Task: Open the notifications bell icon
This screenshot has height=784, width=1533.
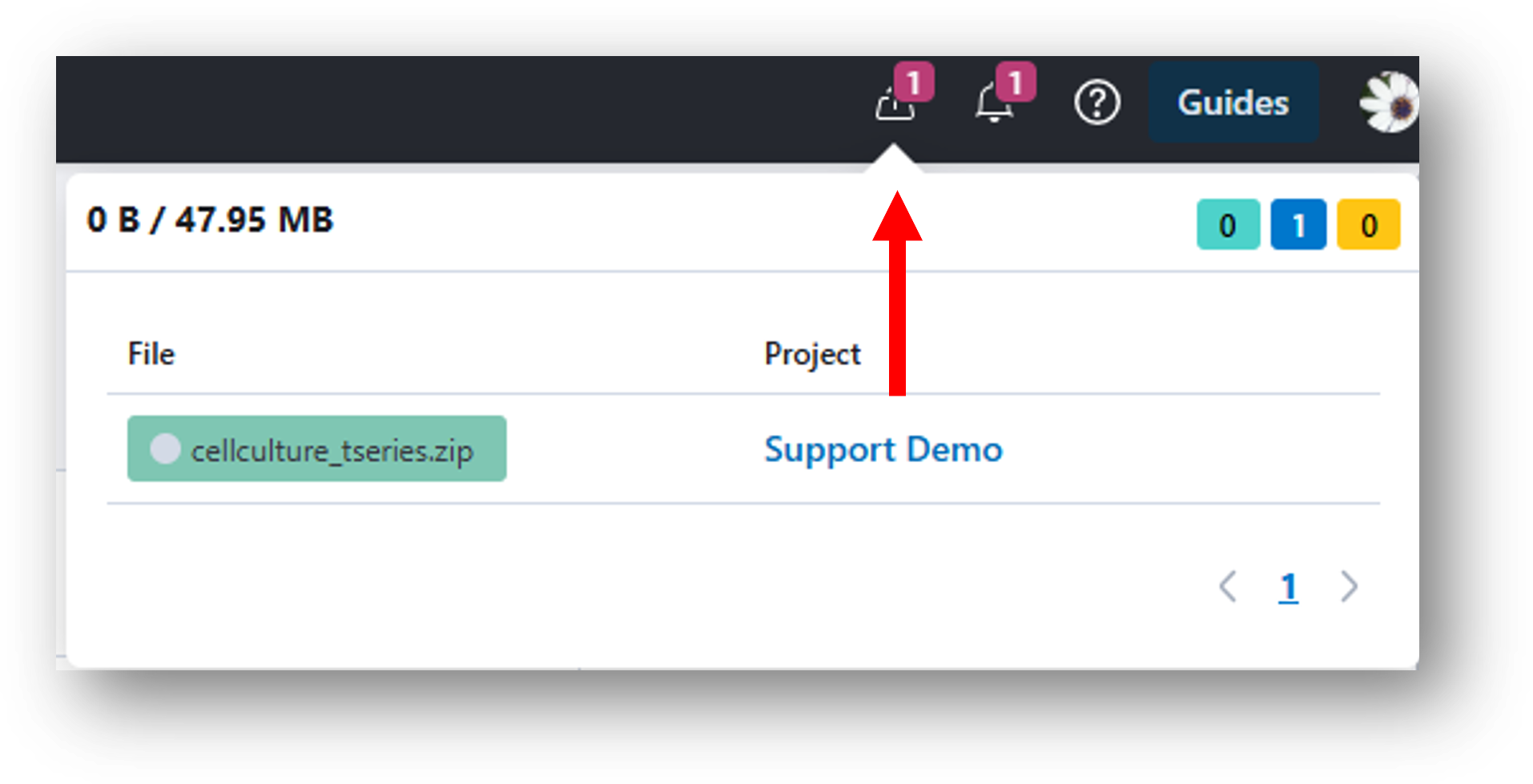Action: coord(993,104)
